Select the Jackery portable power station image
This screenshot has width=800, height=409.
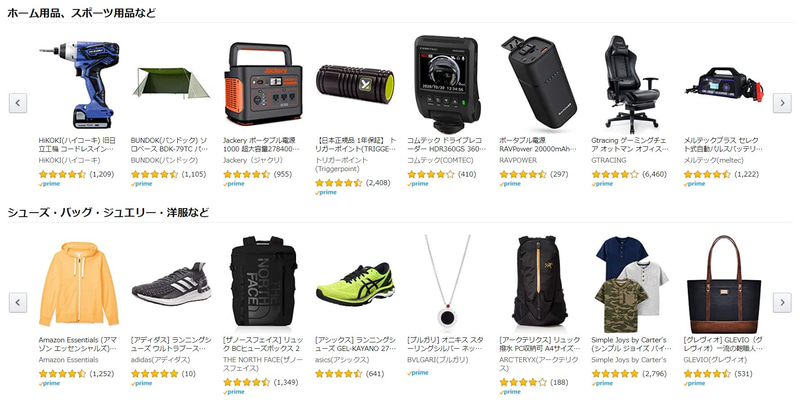263,84
